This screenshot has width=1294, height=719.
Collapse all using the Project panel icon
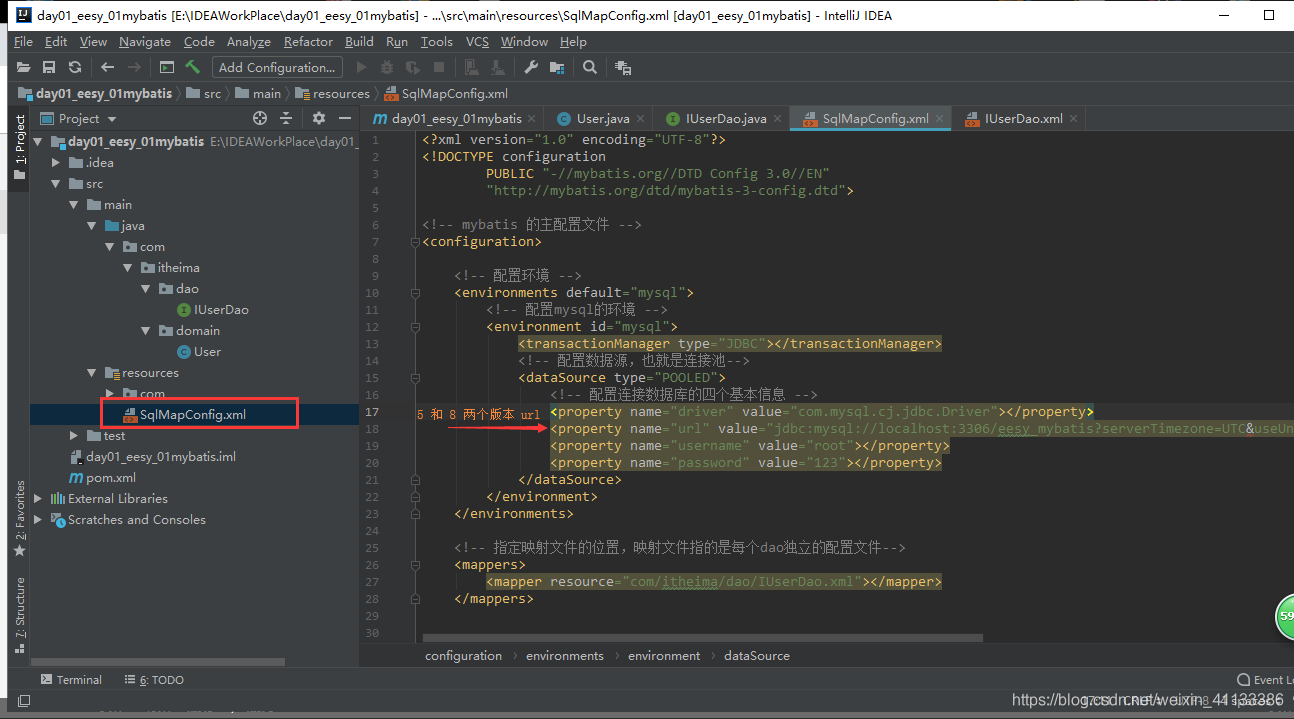(x=286, y=118)
